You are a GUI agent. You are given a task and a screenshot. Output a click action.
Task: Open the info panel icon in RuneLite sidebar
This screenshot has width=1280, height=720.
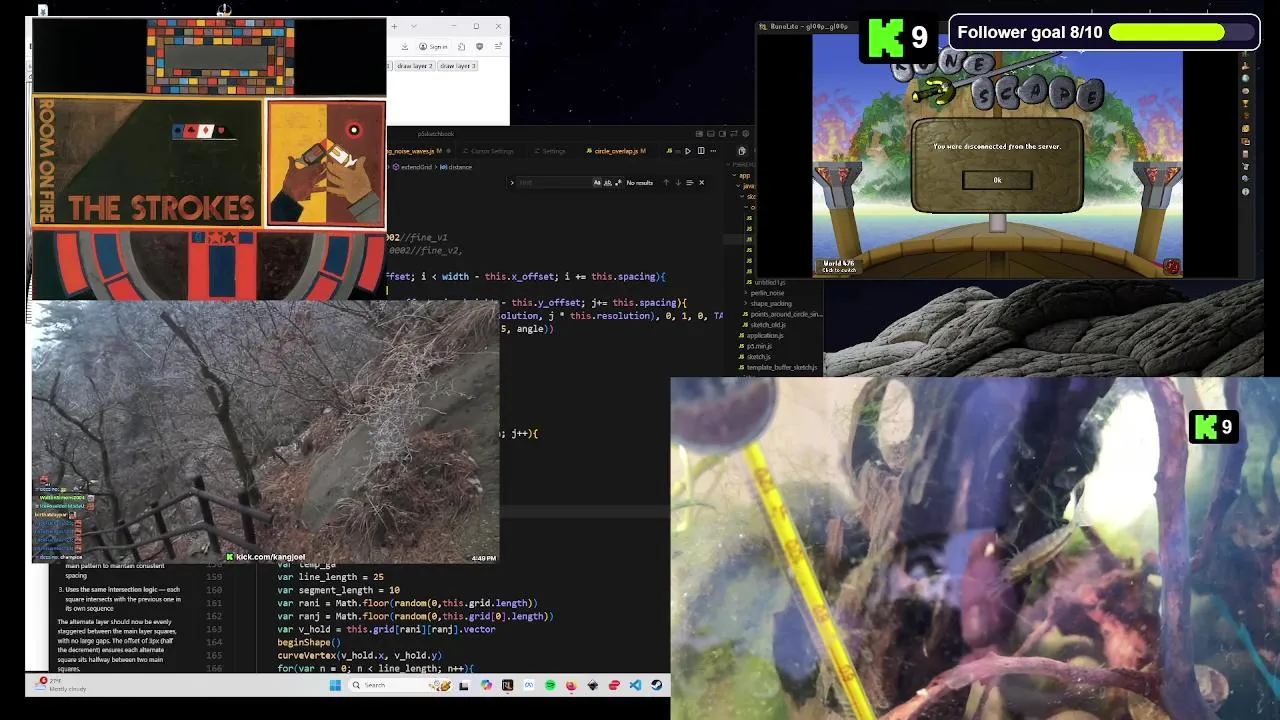(1245, 192)
